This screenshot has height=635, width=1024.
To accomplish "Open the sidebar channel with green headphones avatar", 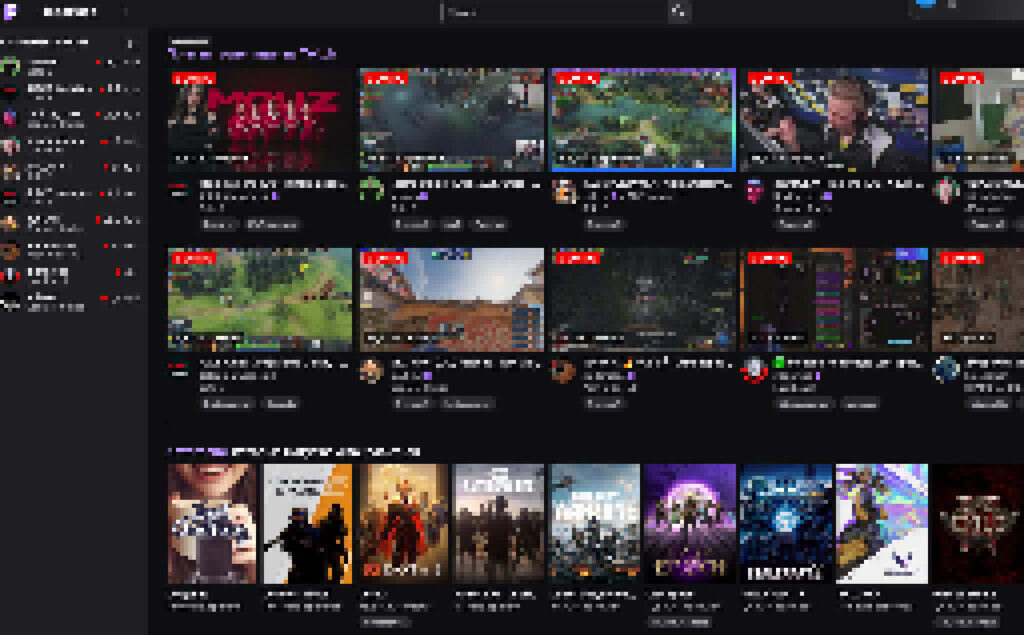I will [x=10, y=65].
